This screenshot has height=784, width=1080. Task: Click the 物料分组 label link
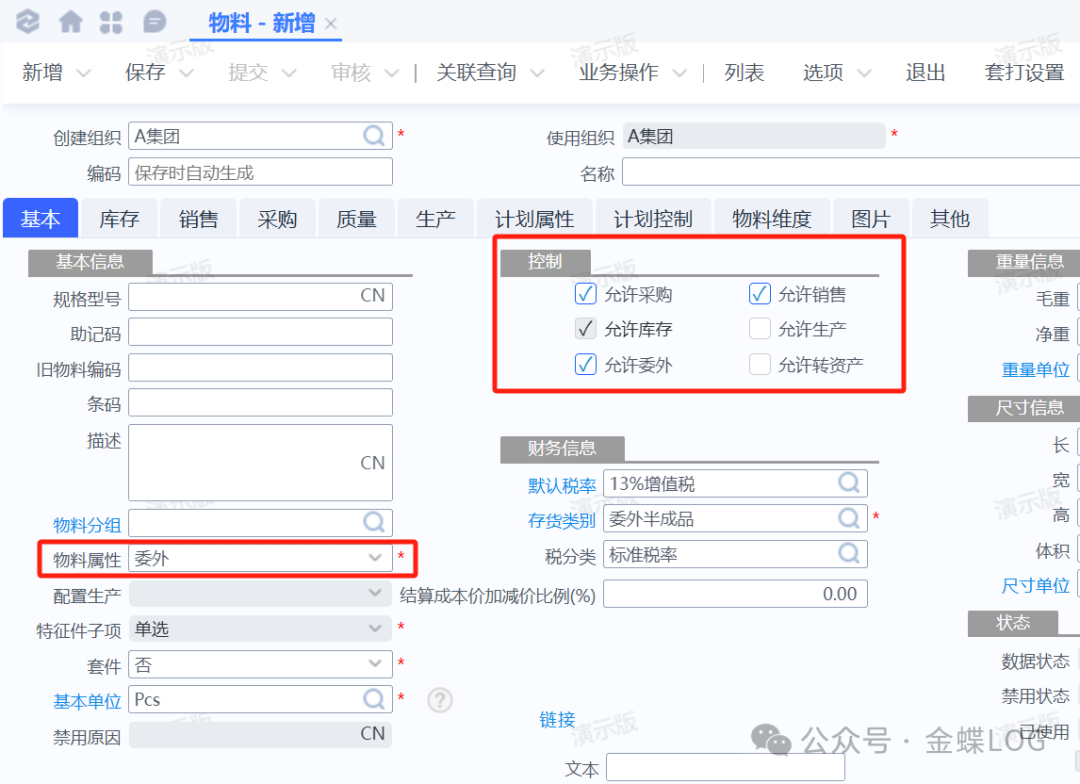(x=86, y=525)
